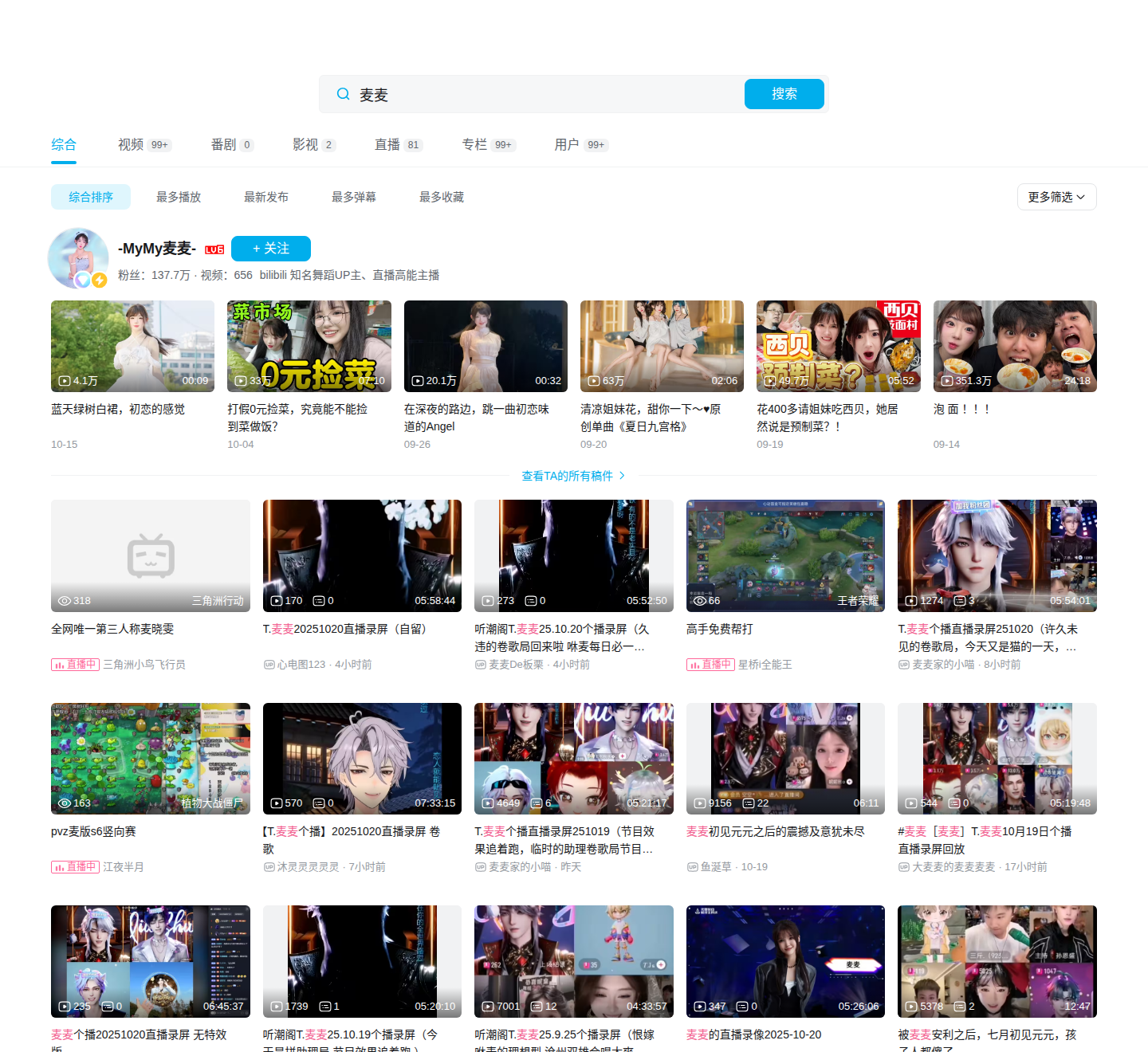Follow -MyMy麦麦- with the 关注 button

pos(271,249)
